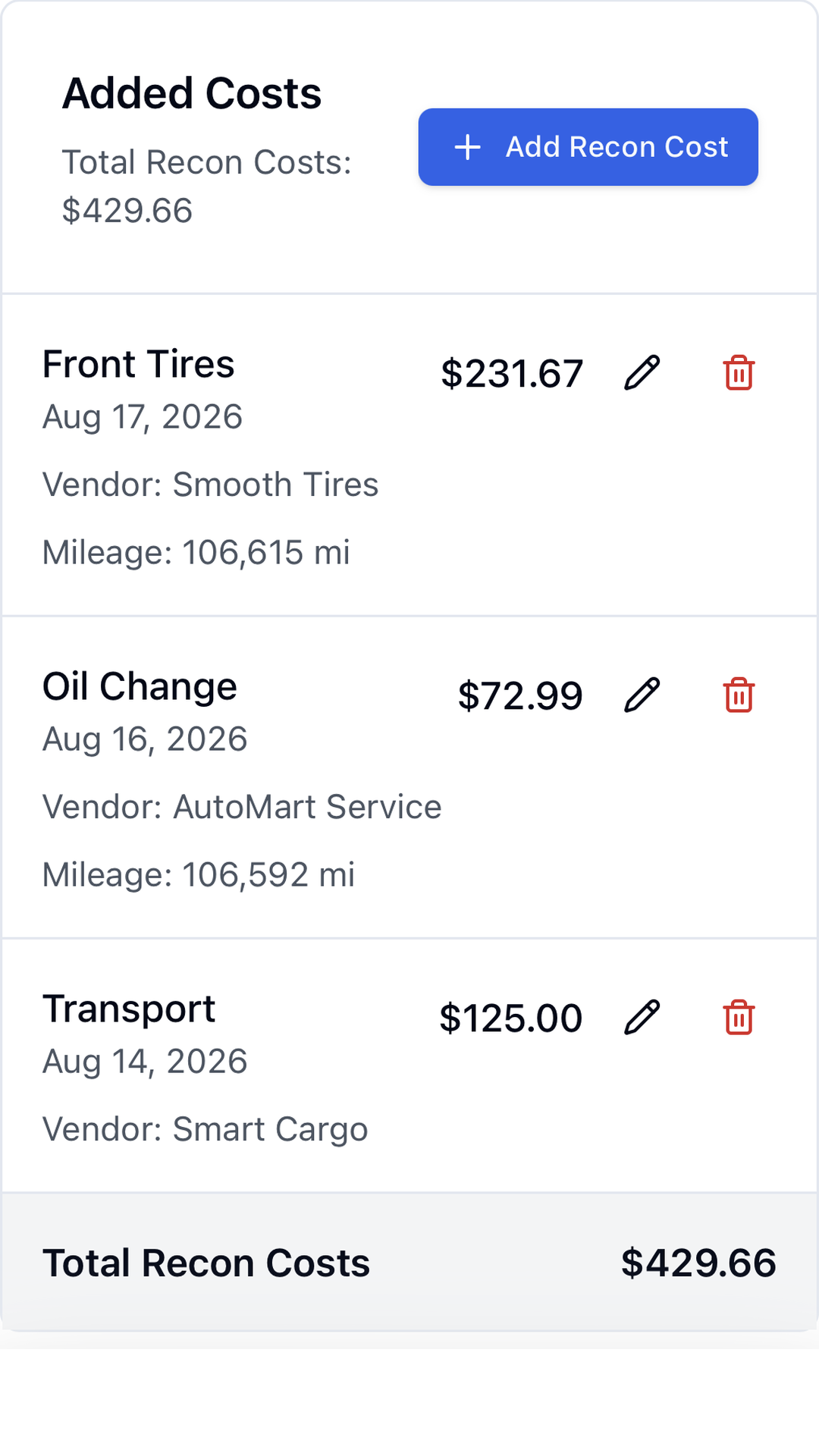The height and width of the screenshot is (1456, 819).
Task: Edit the Front Tires cost entry
Action: [x=642, y=373]
